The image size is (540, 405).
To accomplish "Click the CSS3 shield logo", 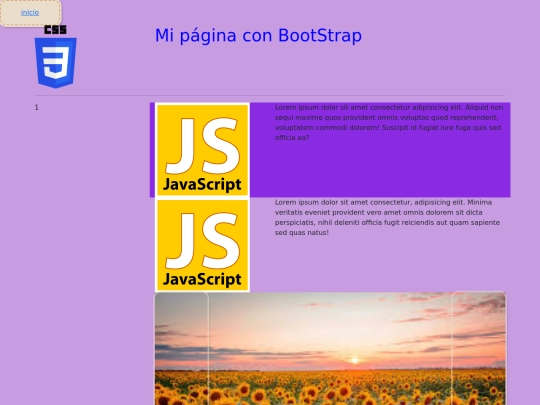I will pyautogui.click(x=55, y=57).
